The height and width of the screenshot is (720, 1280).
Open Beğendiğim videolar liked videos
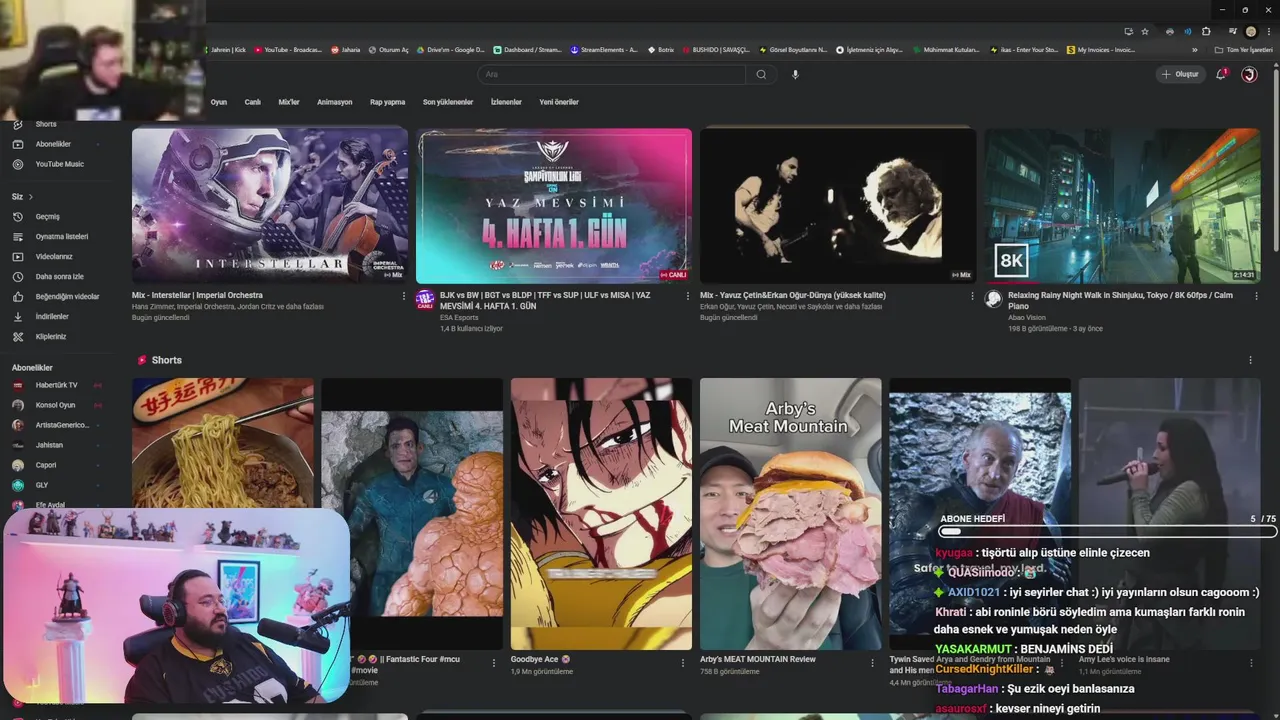click(x=67, y=297)
